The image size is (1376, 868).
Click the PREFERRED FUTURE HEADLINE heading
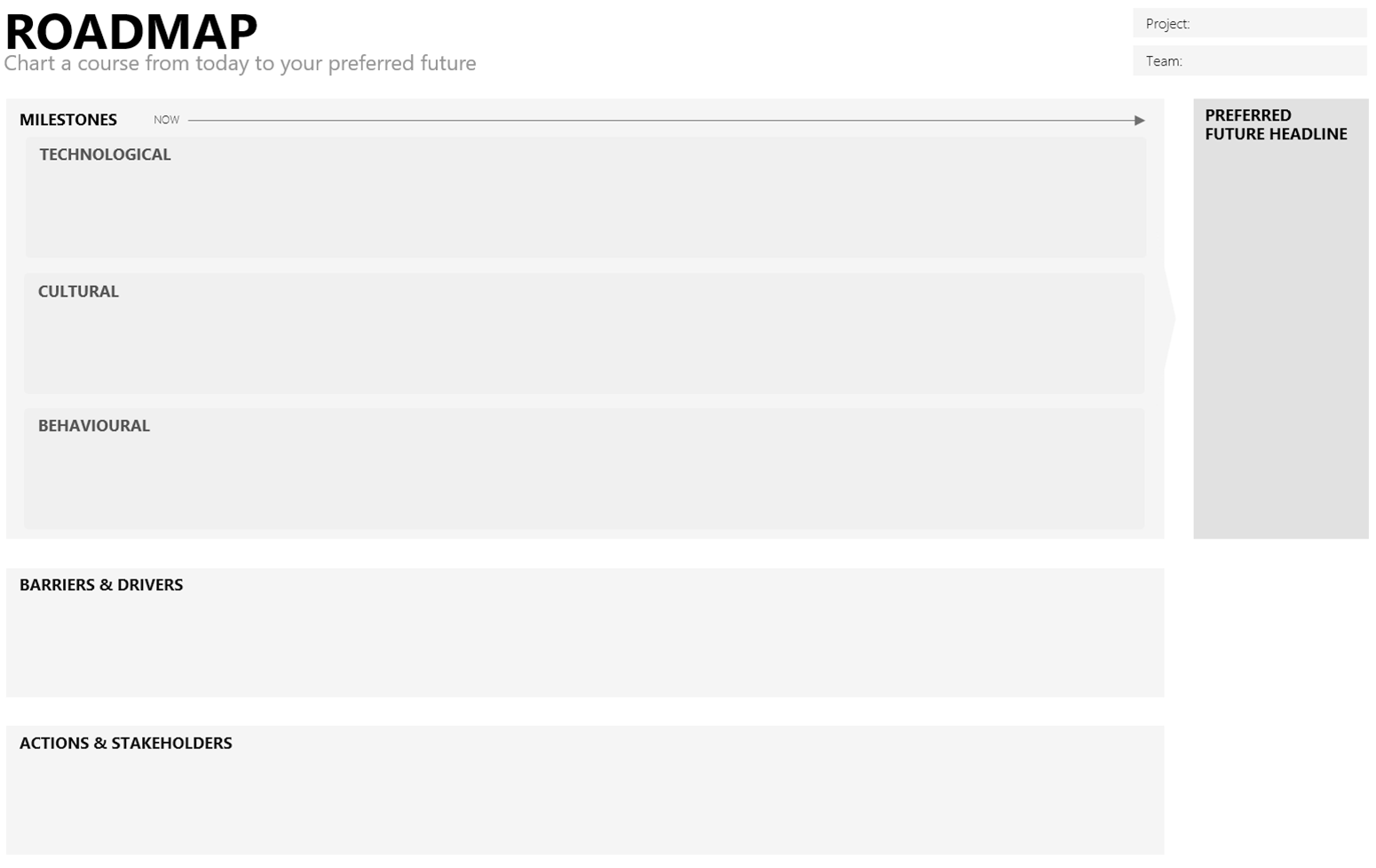(x=1276, y=125)
